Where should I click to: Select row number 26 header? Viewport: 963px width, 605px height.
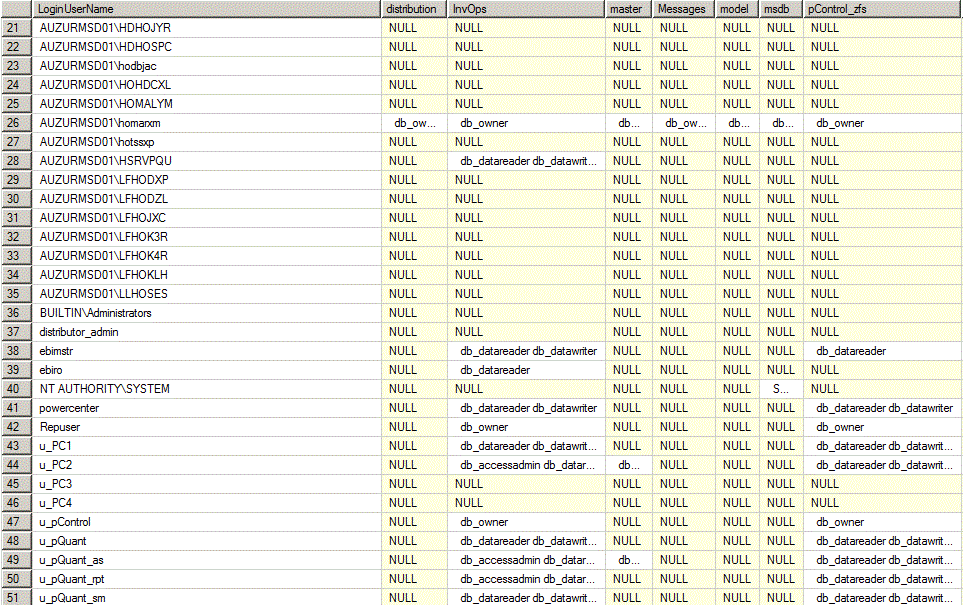coord(16,123)
